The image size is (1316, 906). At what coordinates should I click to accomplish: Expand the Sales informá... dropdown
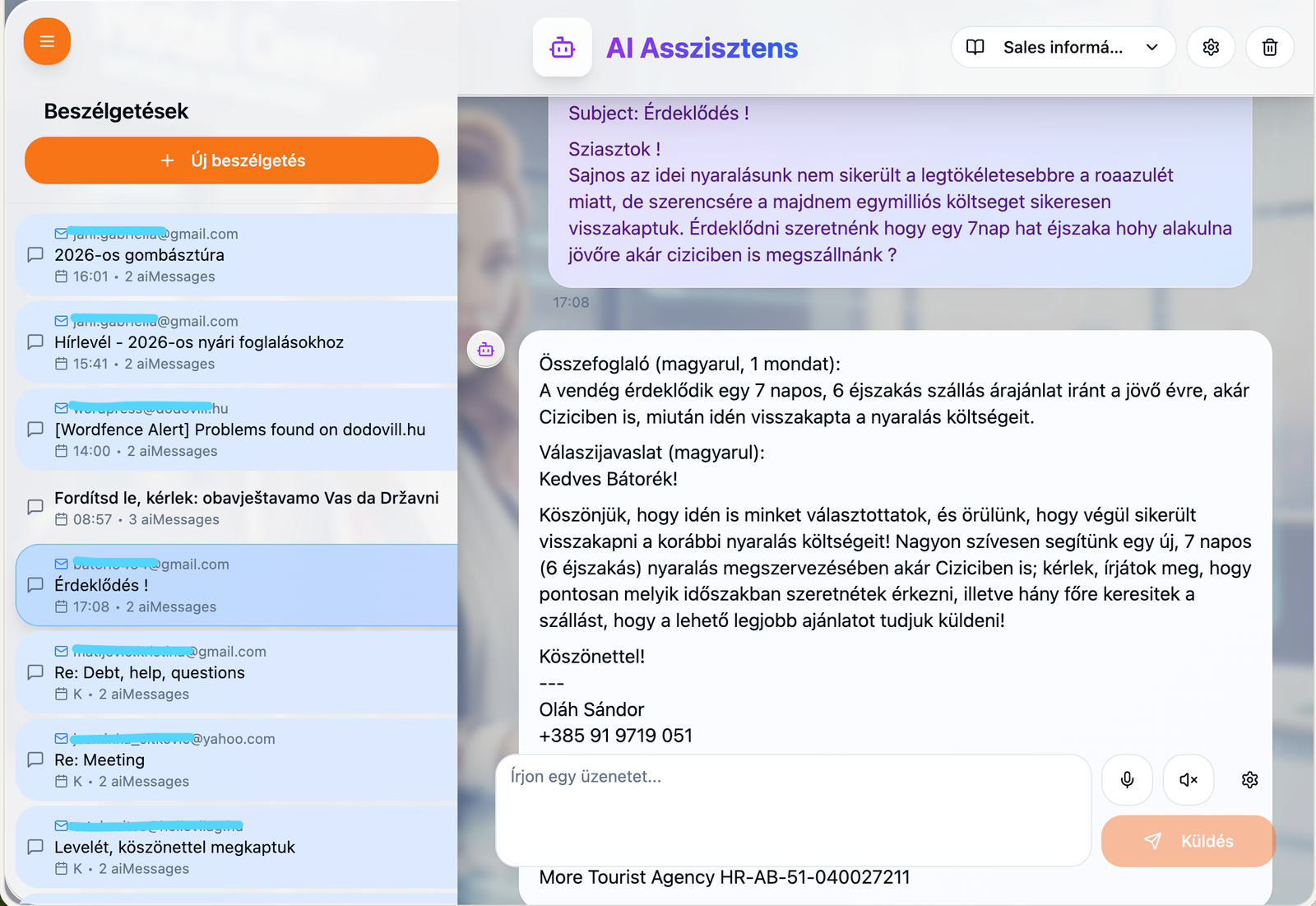(x=1062, y=48)
